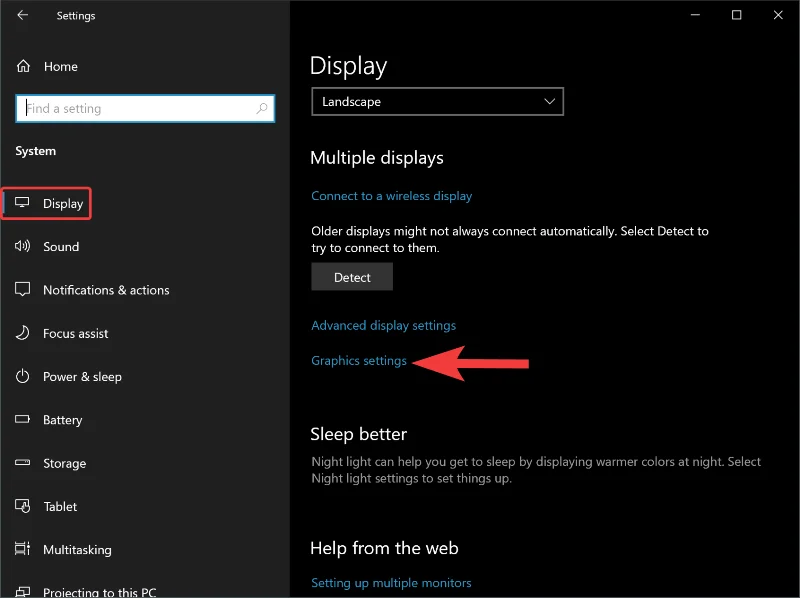Click the Display monitor icon
The image size is (800, 598).
(22, 203)
